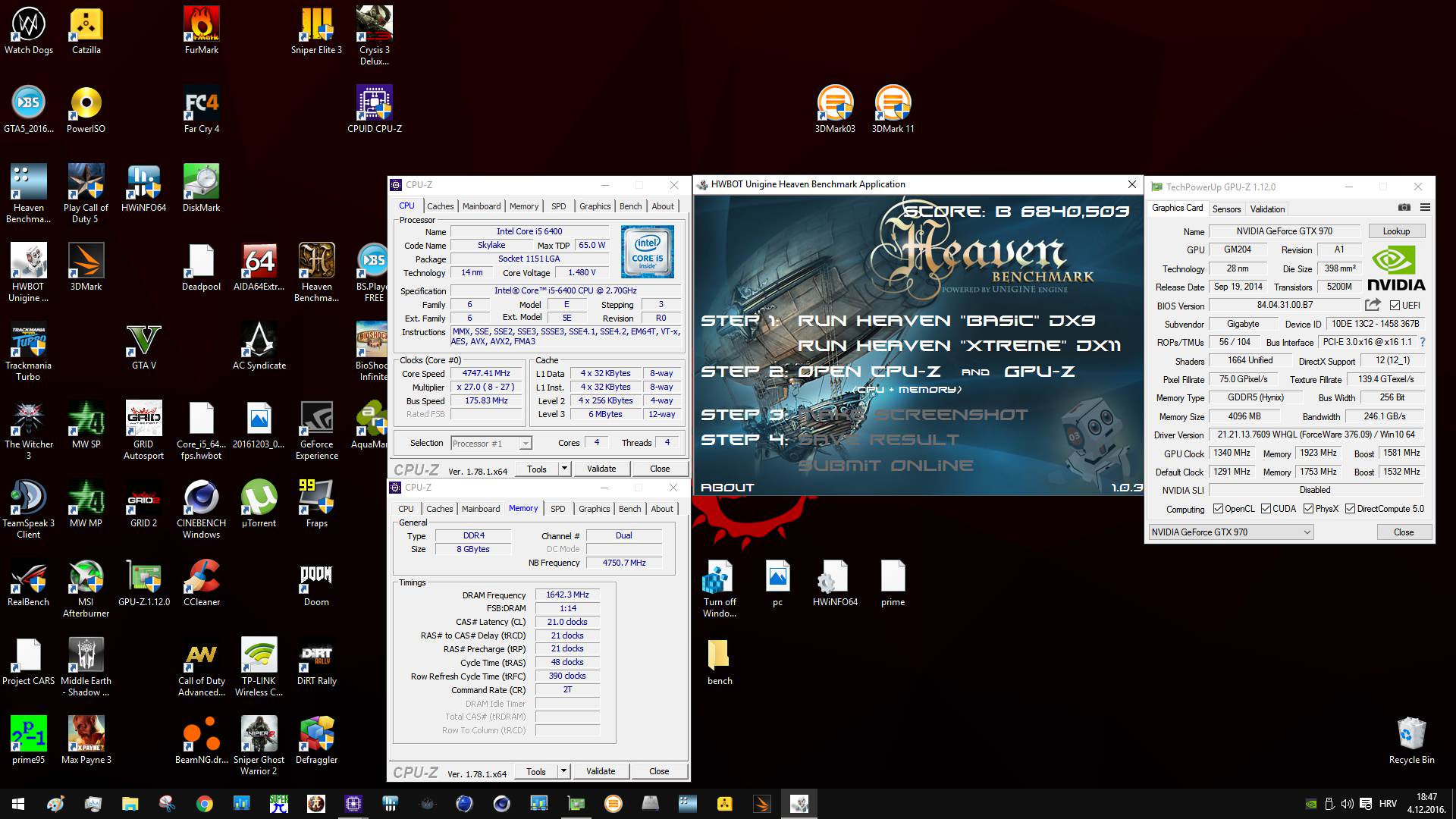The height and width of the screenshot is (819, 1456).
Task: Open GPU-Z hamburger menu icon
Action: (1425, 208)
